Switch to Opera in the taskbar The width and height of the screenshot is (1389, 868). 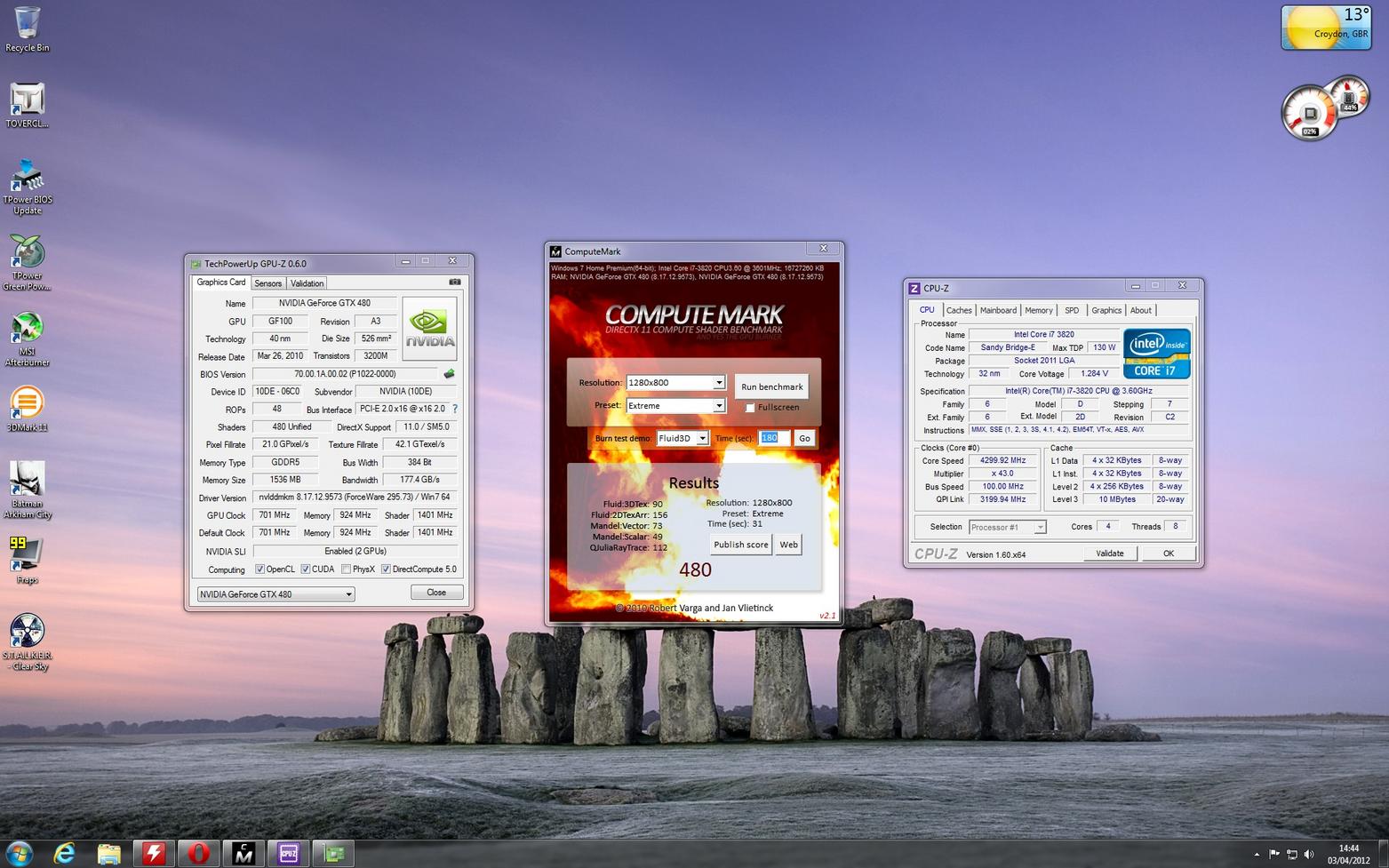[x=199, y=854]
